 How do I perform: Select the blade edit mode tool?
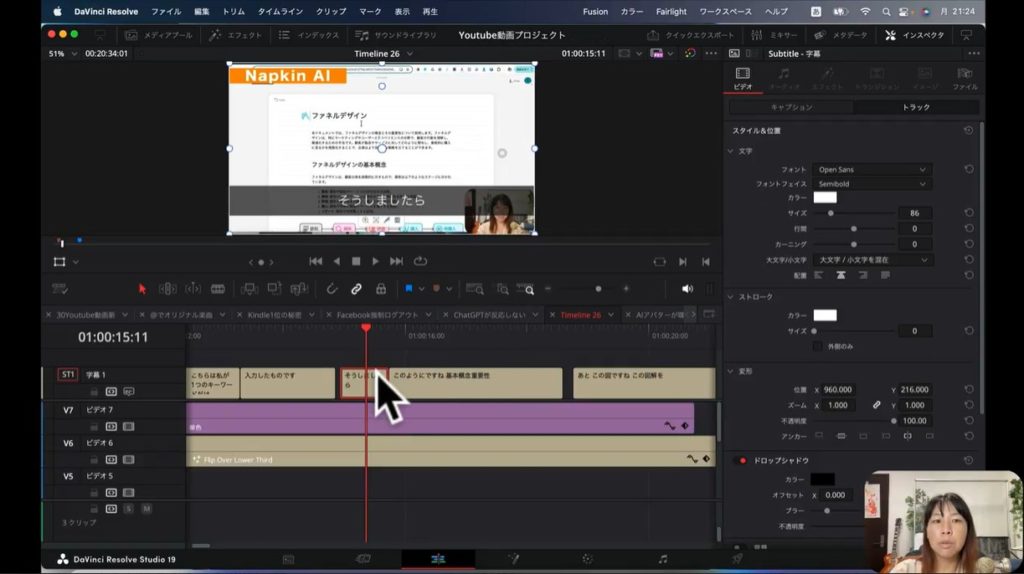217,289
